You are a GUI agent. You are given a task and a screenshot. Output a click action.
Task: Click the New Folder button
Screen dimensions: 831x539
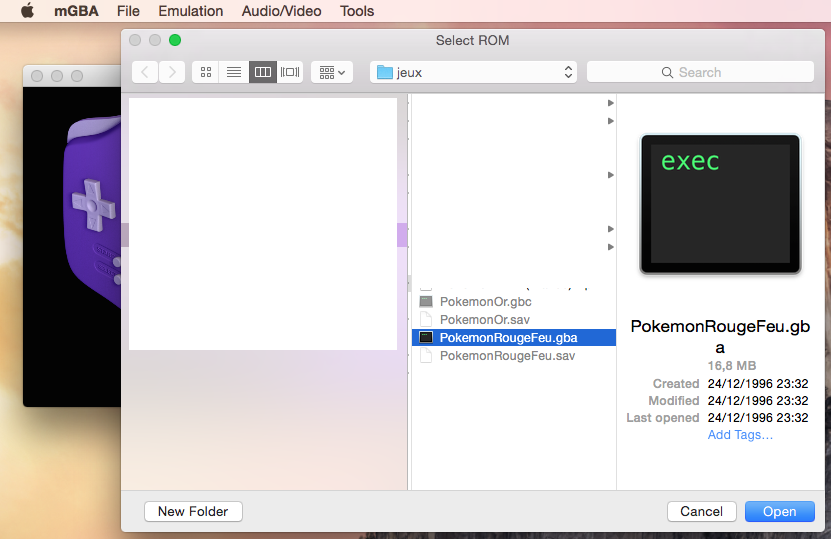click(x=193, y=511)
